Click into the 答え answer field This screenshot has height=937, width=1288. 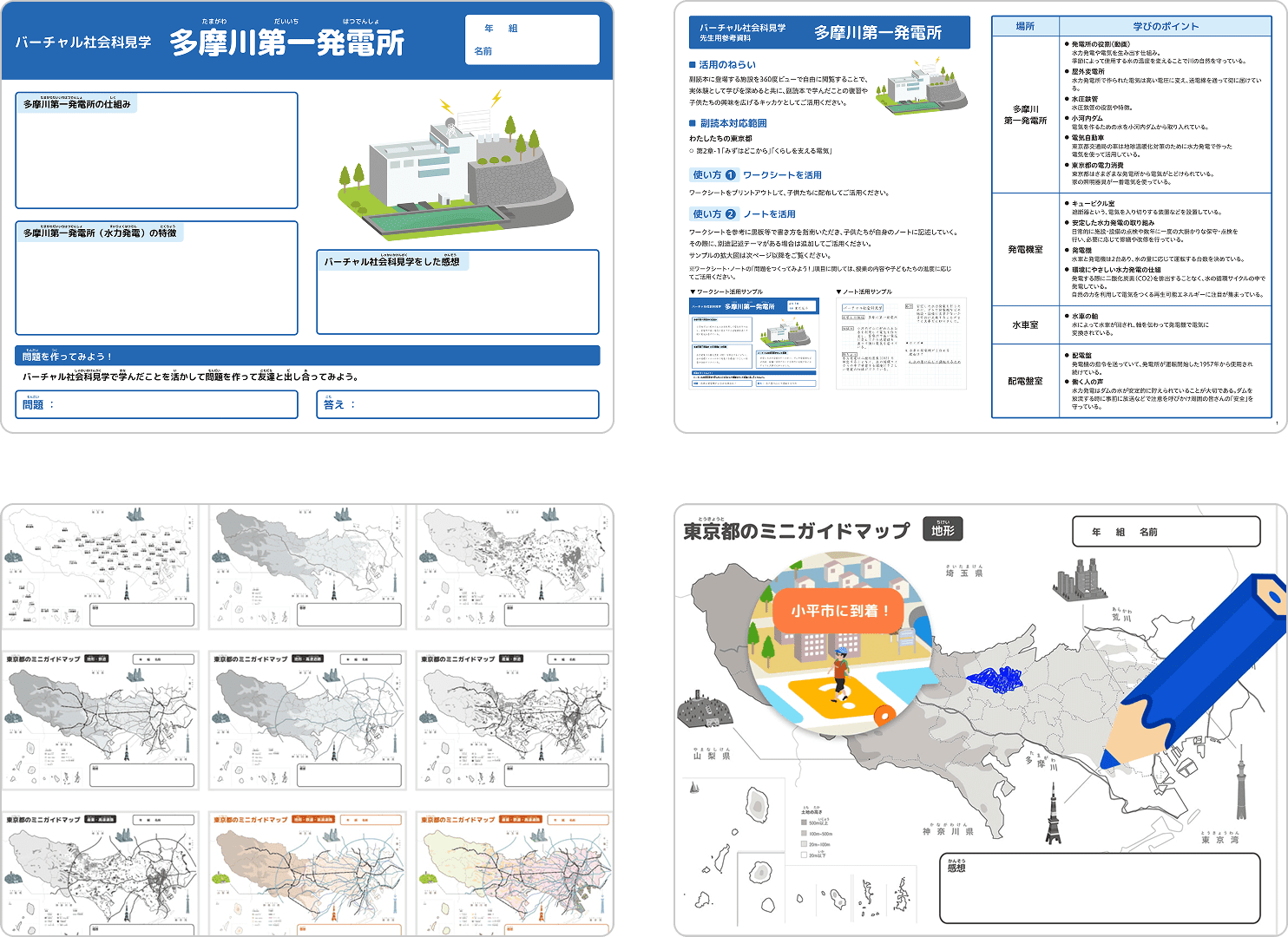457,404
